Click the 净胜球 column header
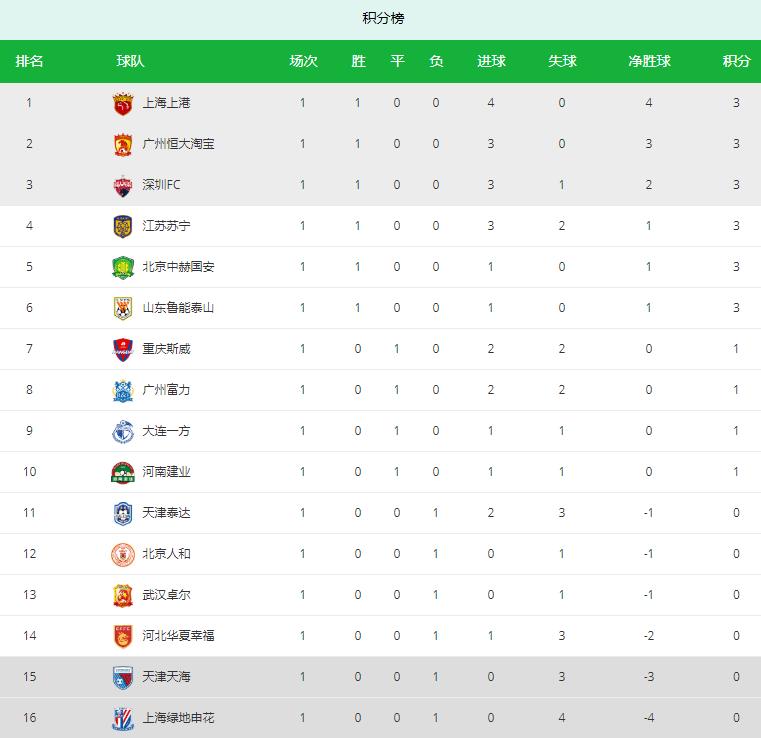The width and height of the screenshot is (761, 738). [649, 62]
